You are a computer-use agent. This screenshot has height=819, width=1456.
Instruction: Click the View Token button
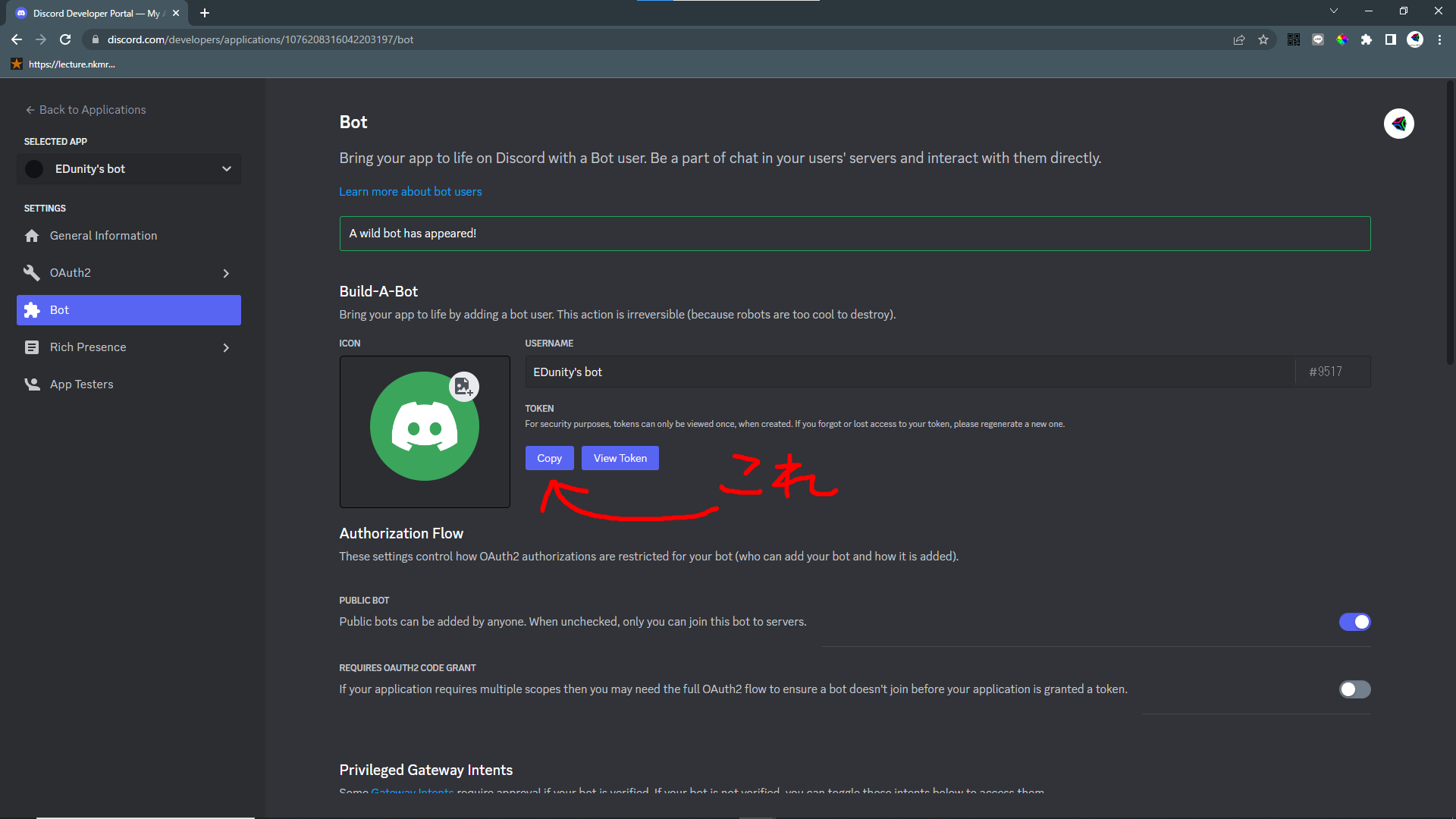pyautogui.click(x=620, y=458)
